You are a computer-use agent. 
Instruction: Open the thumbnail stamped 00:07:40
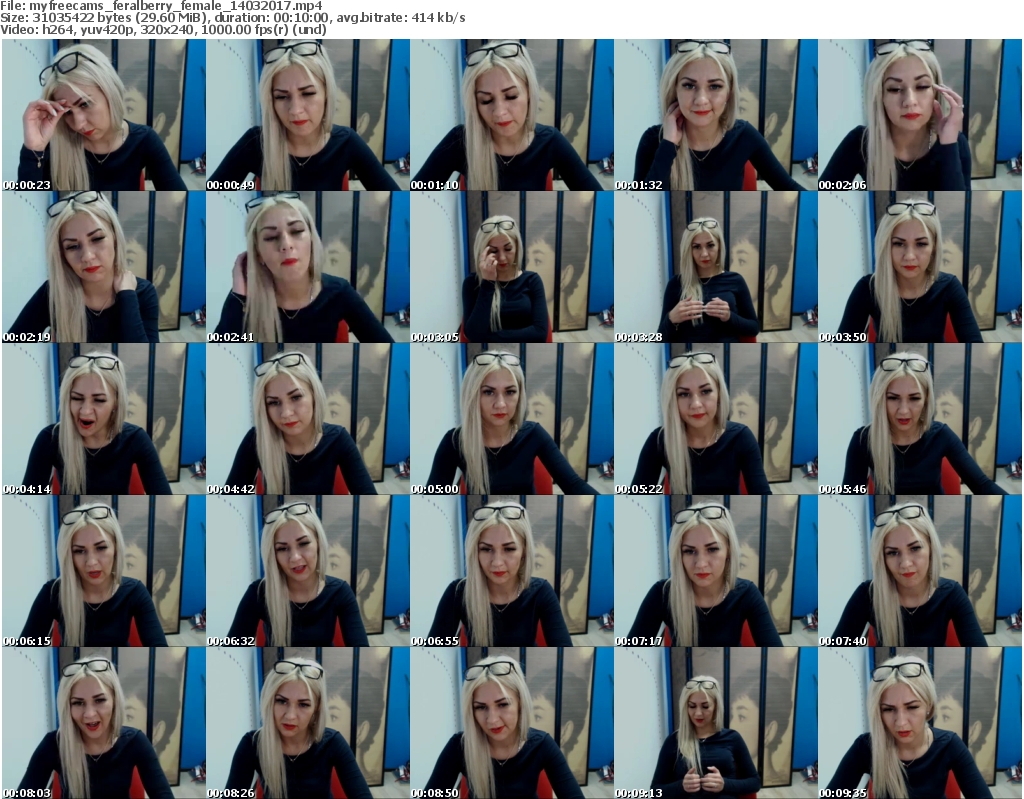click(920, 571)
